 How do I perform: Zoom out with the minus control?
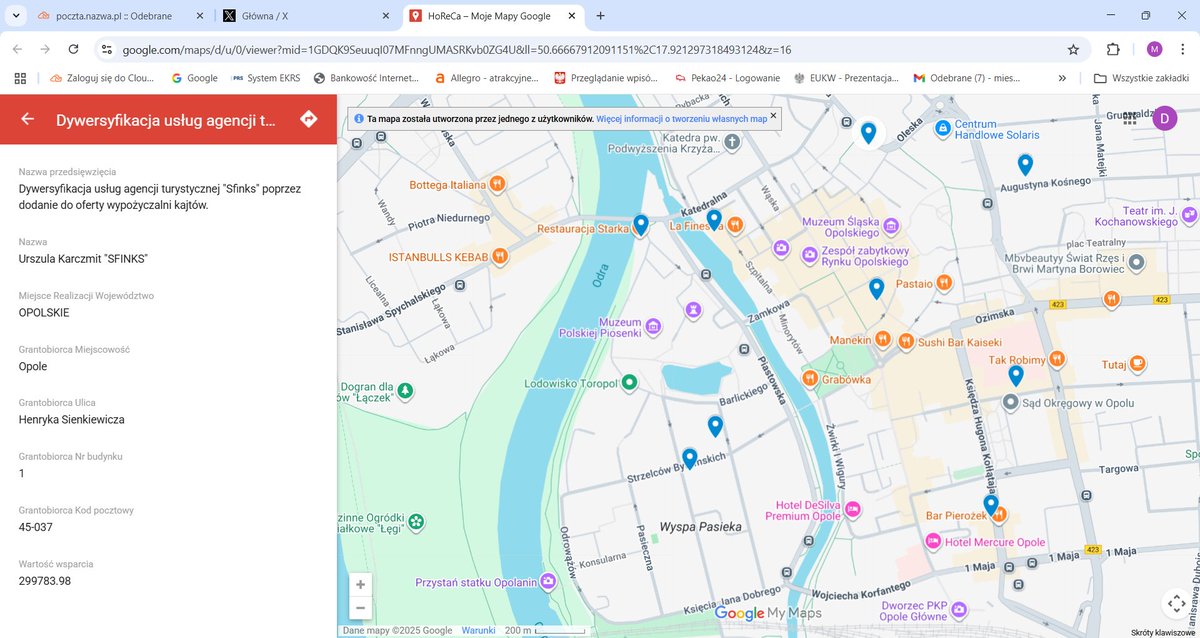click(360, 607)
